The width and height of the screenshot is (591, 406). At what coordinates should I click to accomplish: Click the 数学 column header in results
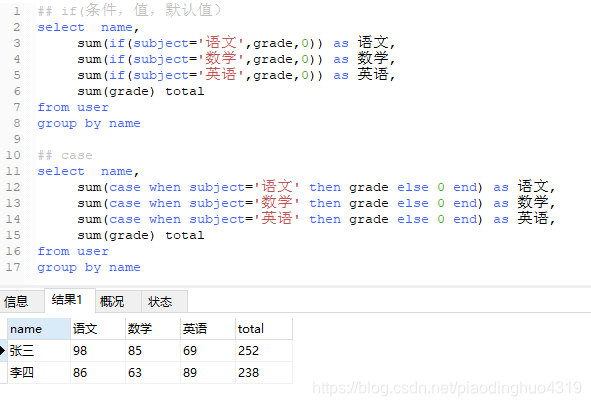[x=153, y=329]
